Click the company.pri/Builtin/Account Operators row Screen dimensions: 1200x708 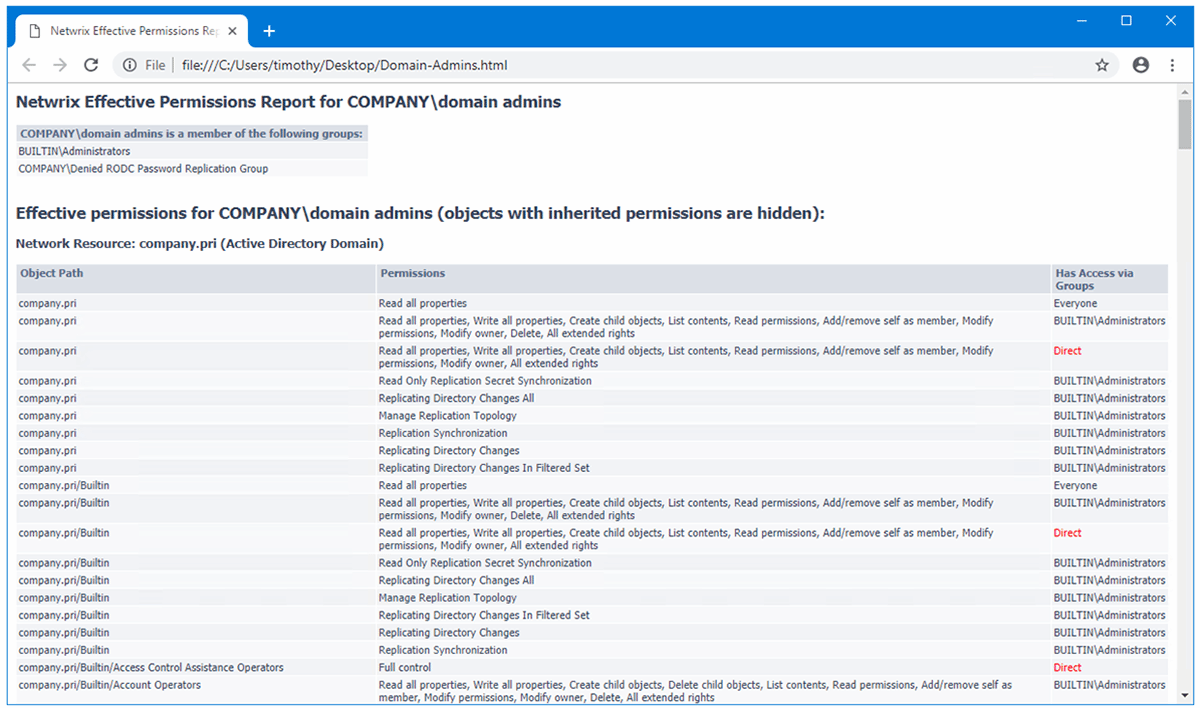click(x=110, y=685)
